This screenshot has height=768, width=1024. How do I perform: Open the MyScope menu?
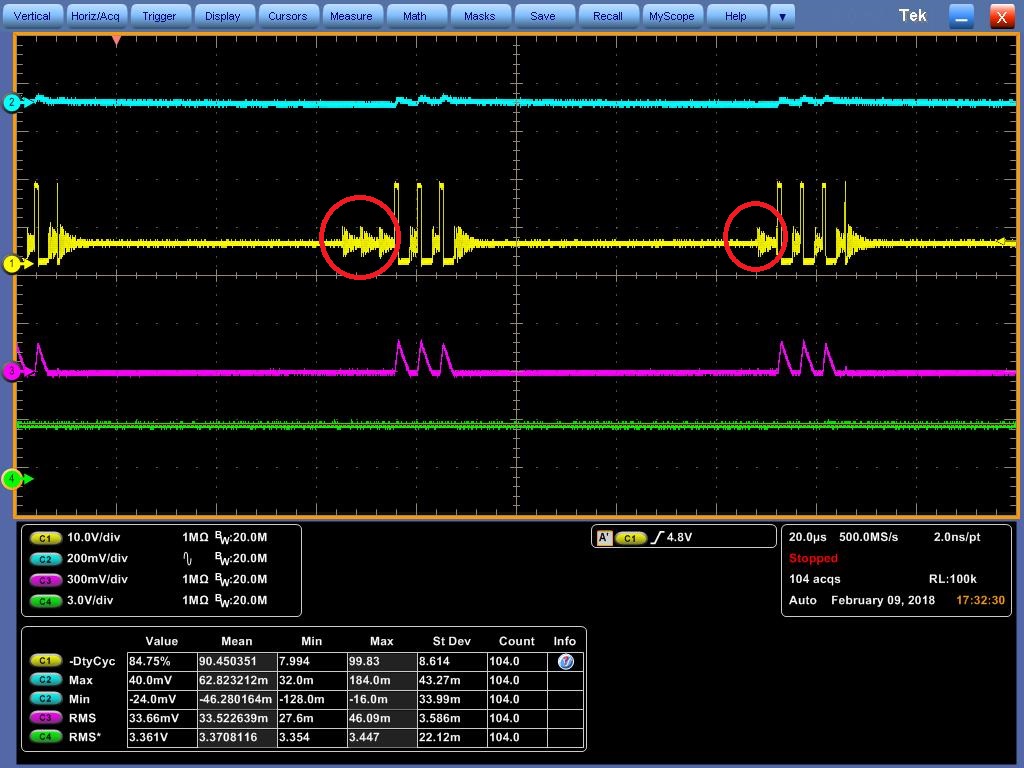(671, 16)
